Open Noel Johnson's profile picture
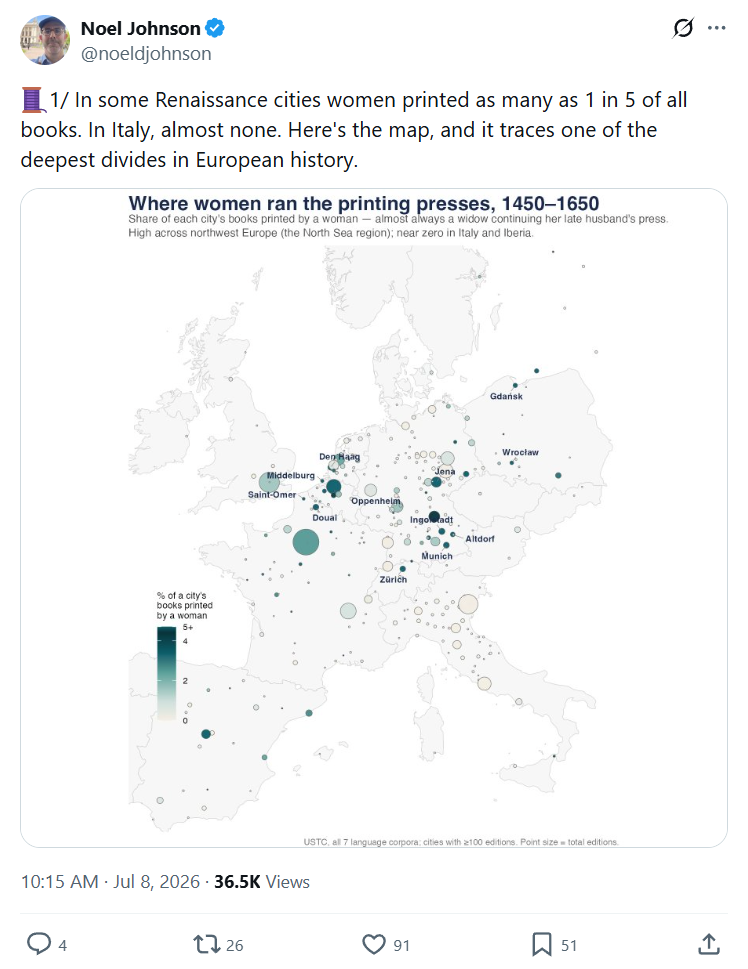This screenshot has width=748, height=969. 45,40
